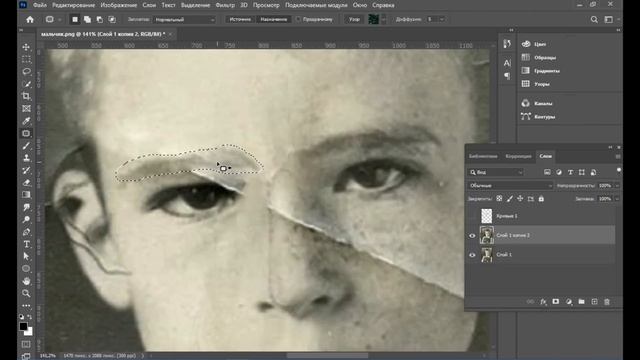Open the Заплатка mode dropdown
Screen dimensions: 640x360
[184, 19]
